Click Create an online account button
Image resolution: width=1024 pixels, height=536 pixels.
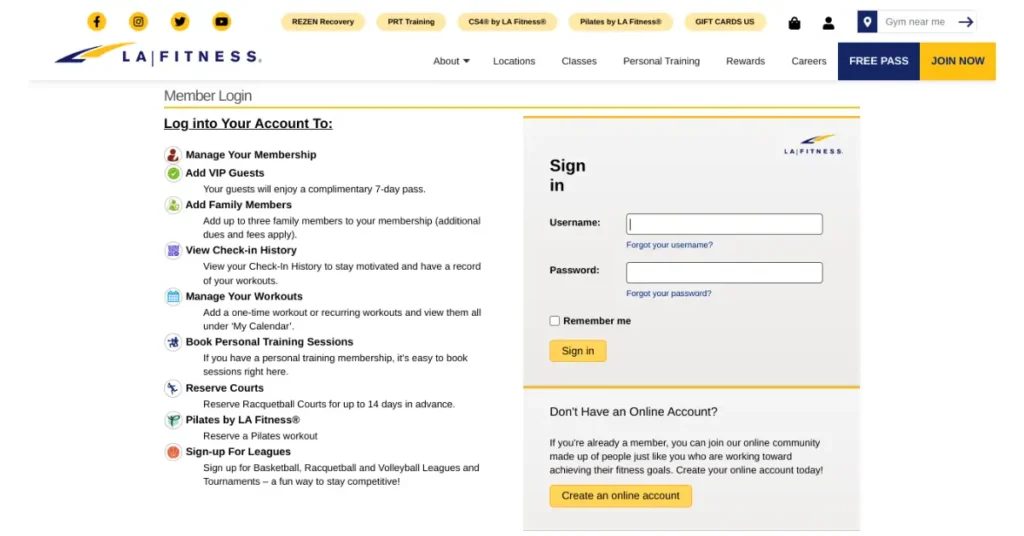point(620,496)
